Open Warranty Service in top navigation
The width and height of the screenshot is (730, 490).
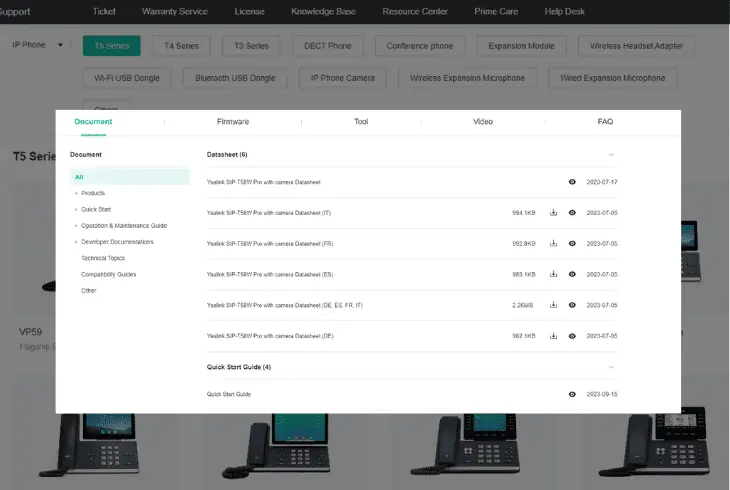(x=175, y=11)
